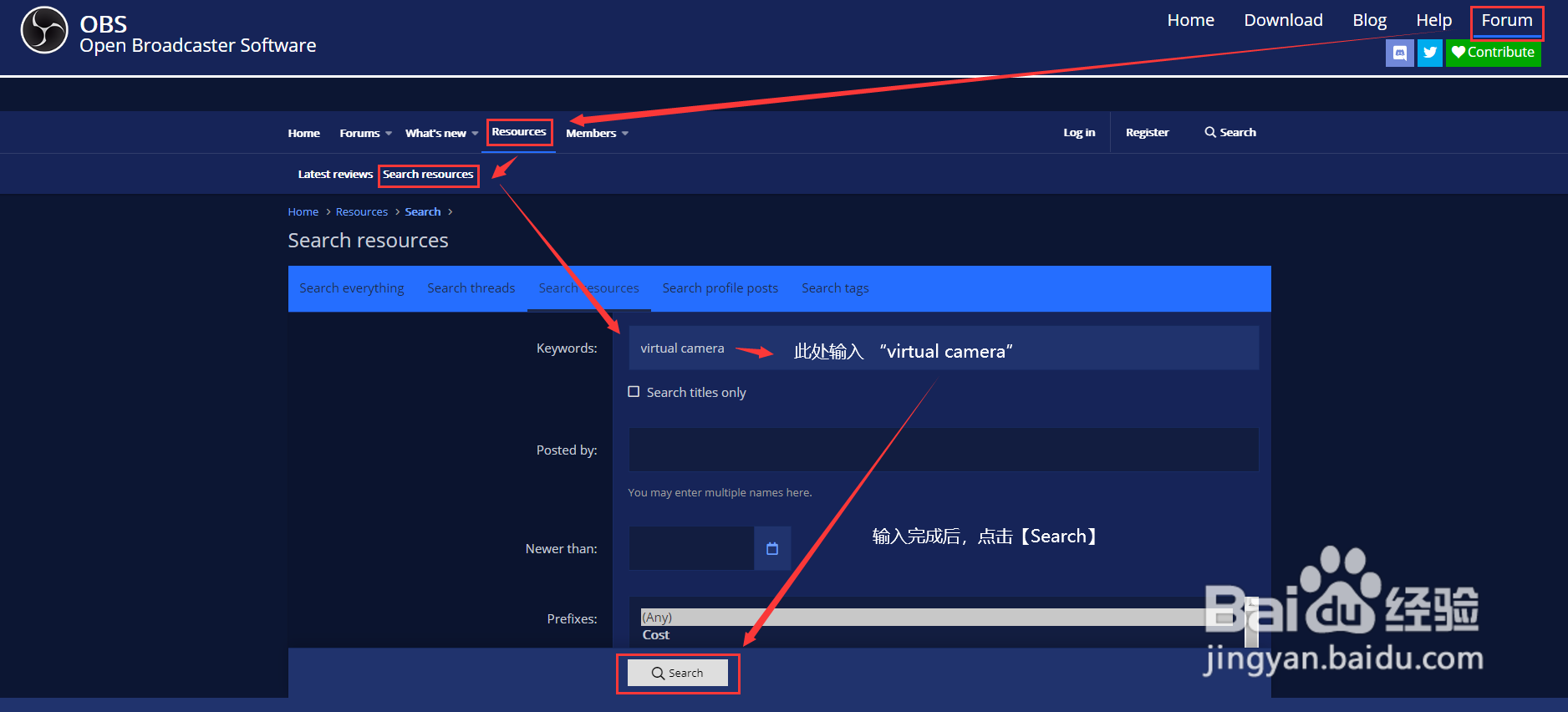Click Home in the forum navigation bar
This screenshot has height=712, width=1568.
(304, 133)
